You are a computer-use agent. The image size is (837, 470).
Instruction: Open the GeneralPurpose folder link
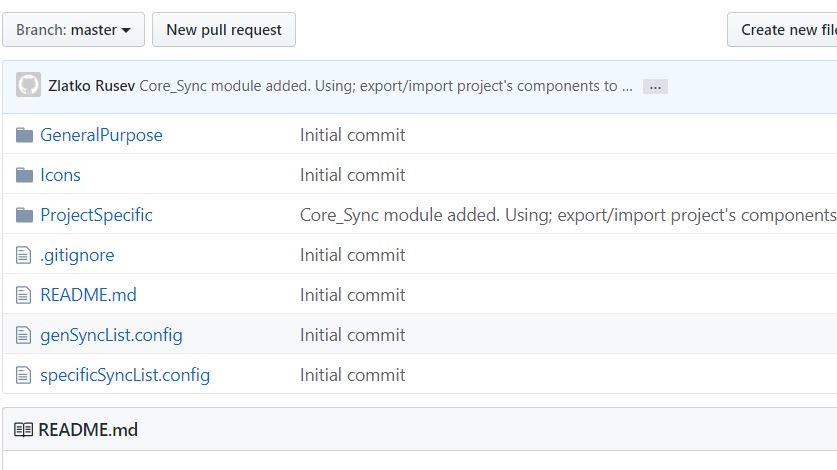tap(101, 135)
